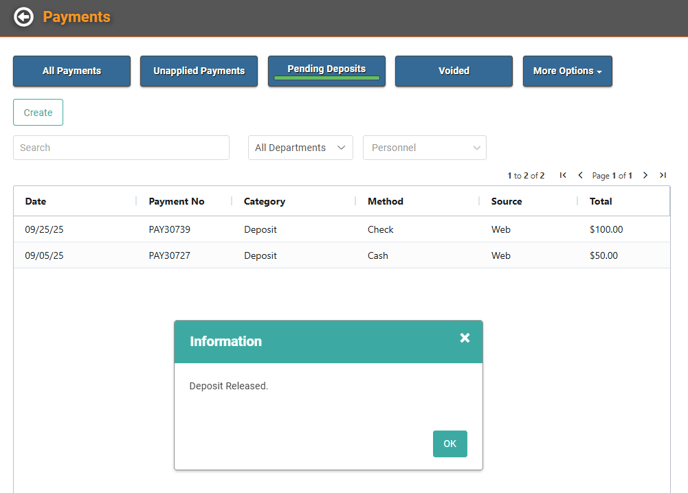Viewport: 688px width, 493px height.
Task: Sort by the Date column header
Action: 36,201
